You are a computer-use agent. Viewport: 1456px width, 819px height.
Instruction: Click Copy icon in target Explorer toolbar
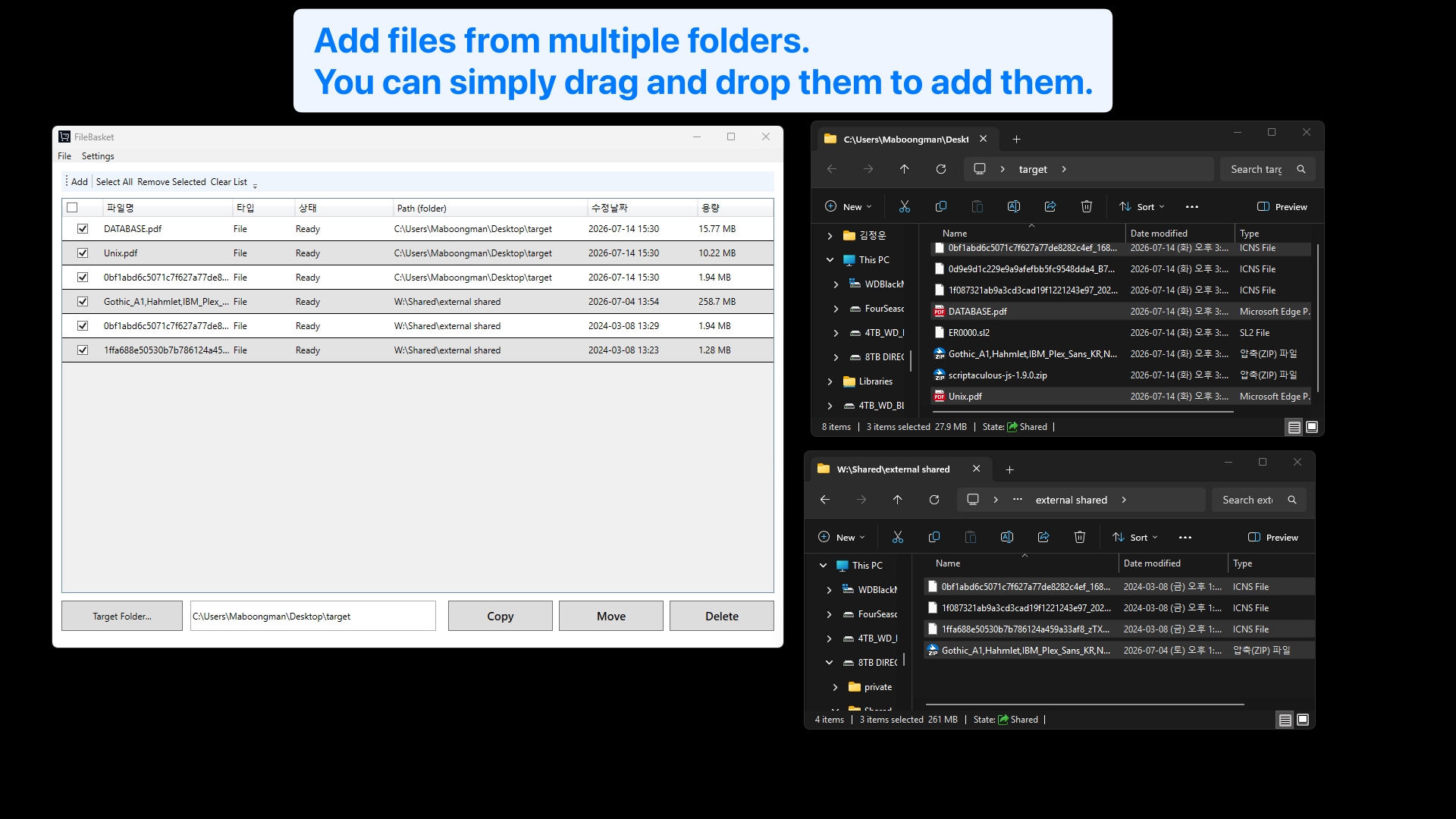[x=941, y=206]
